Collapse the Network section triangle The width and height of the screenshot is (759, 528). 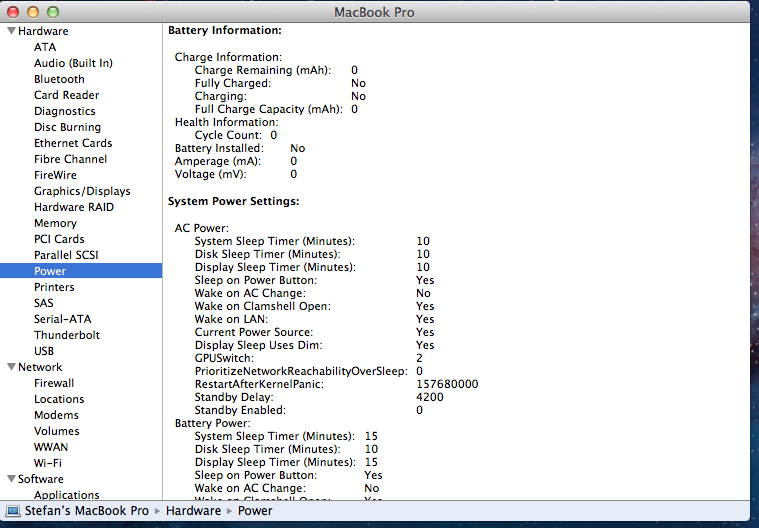[x=12, y=367]
